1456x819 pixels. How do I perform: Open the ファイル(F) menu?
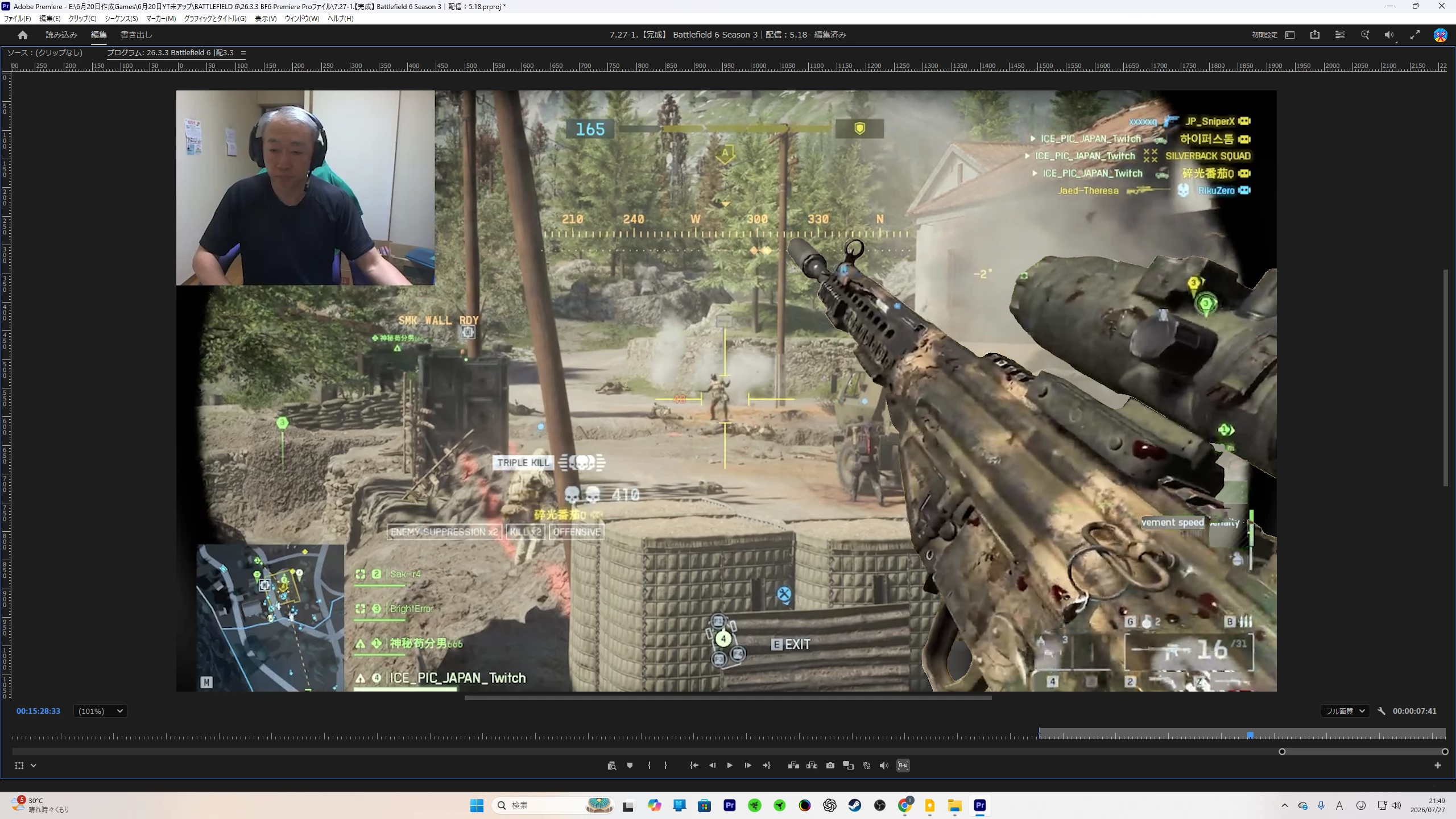18,19
